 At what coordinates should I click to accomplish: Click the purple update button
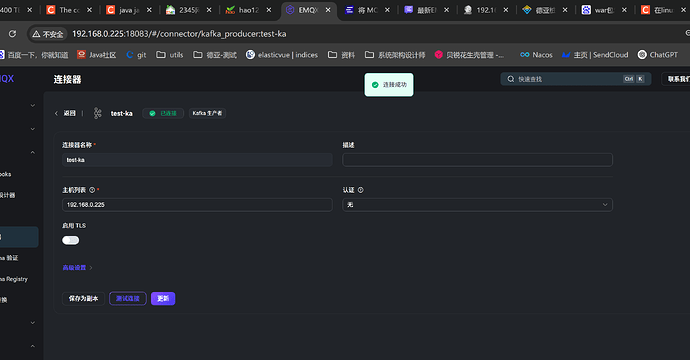(163, 298)
